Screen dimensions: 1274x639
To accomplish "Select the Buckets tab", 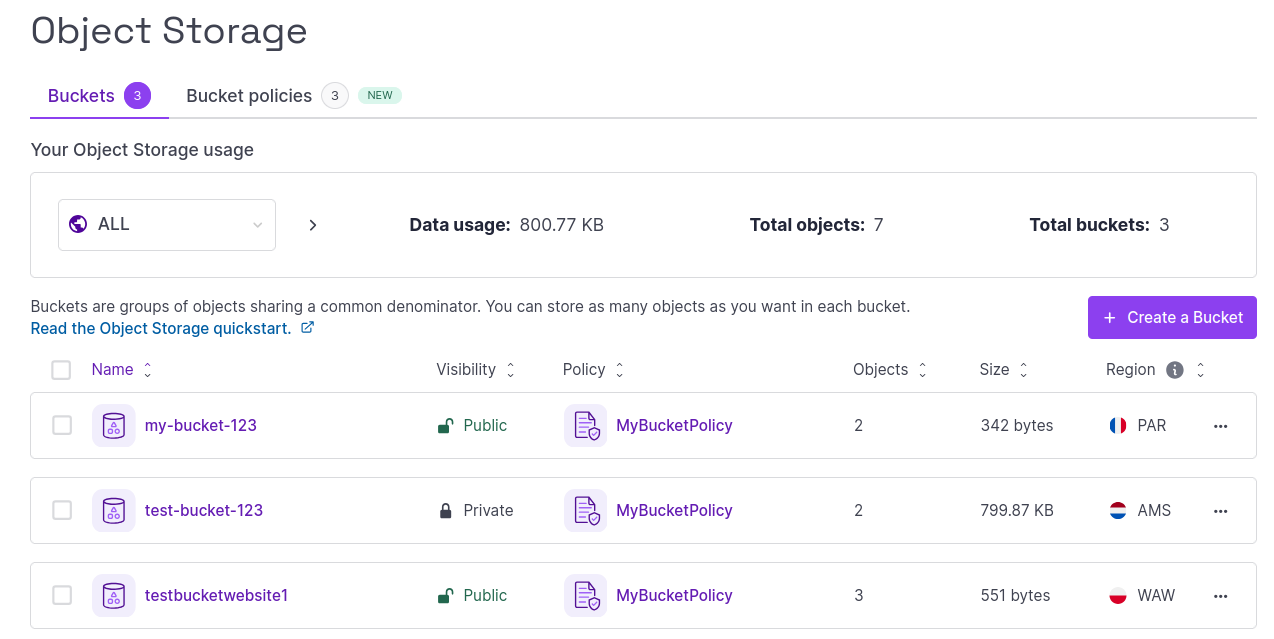I will coord(82,96).
